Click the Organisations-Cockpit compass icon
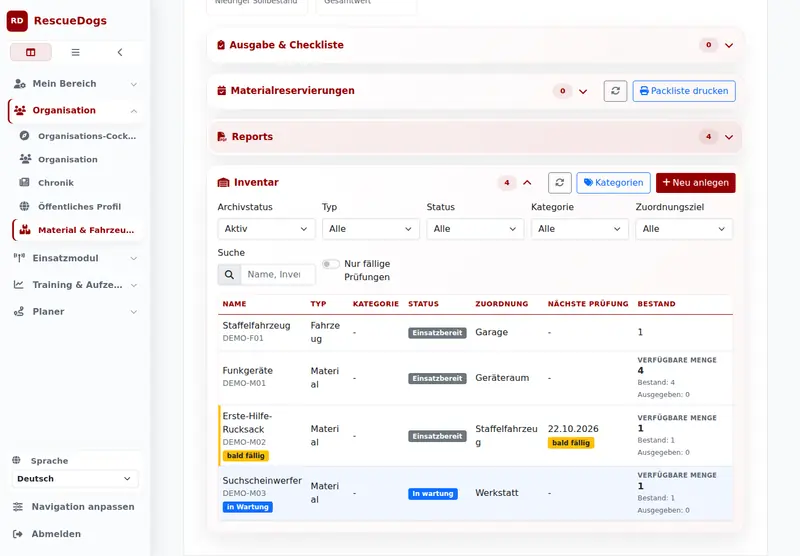Screen dimensions: 800x556 tap(24, 136)
